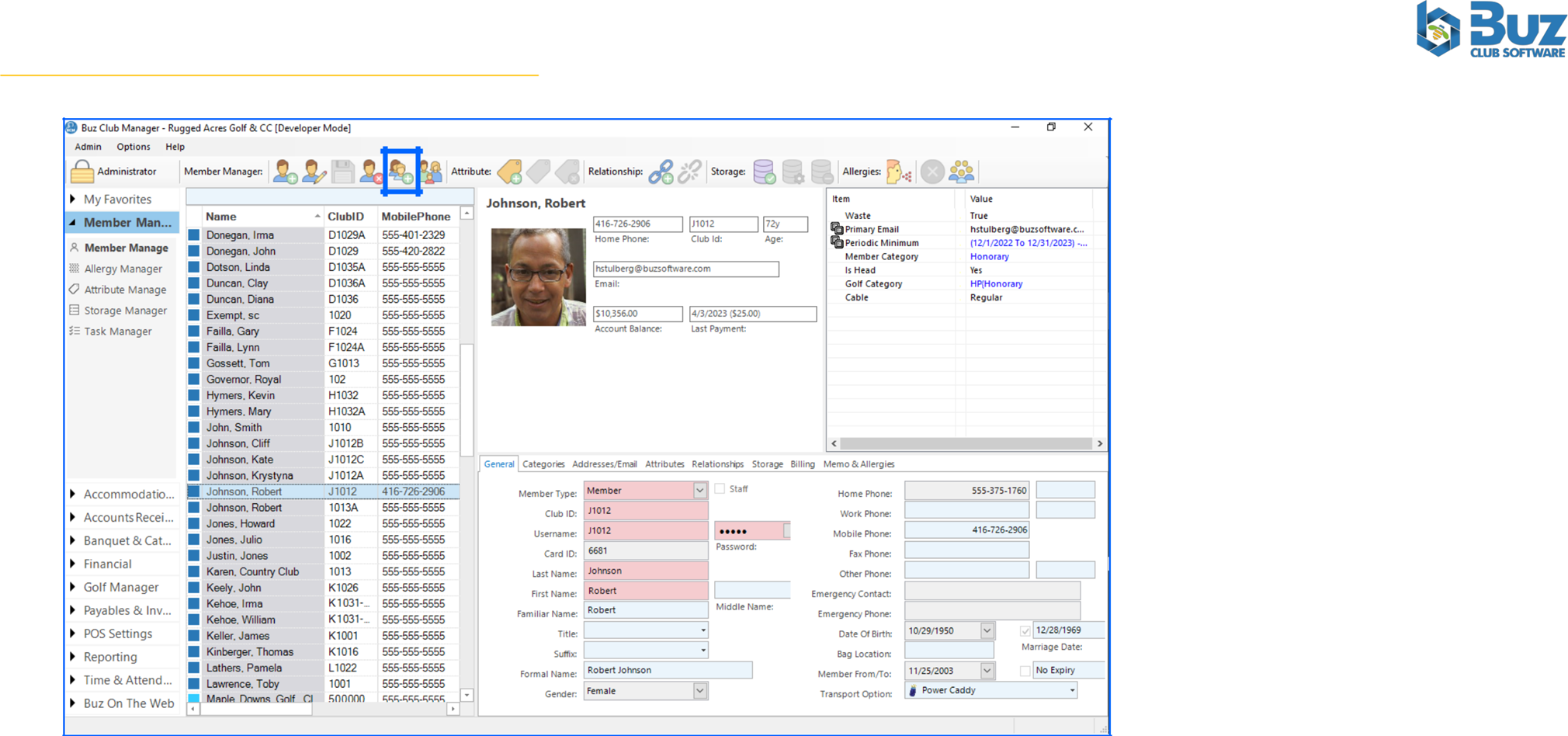Open the Title dropdown
The image size is (1568, 736).
[702, 630]
